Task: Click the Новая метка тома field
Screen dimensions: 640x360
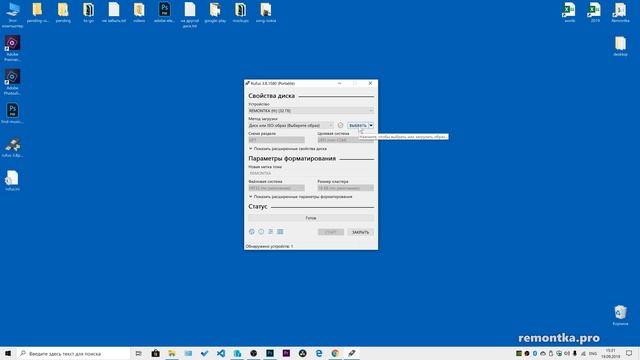Action: coord(311,173)
